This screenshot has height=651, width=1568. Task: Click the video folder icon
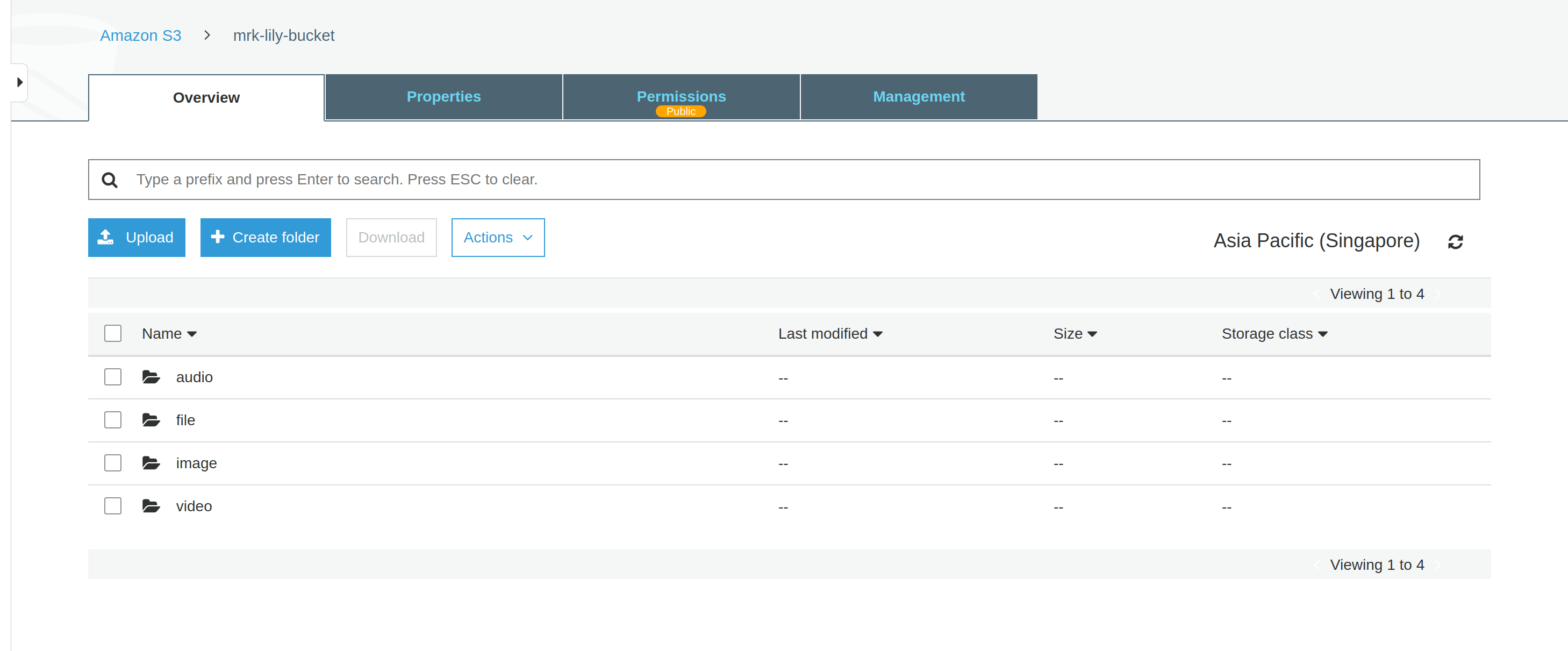point(151,505)
